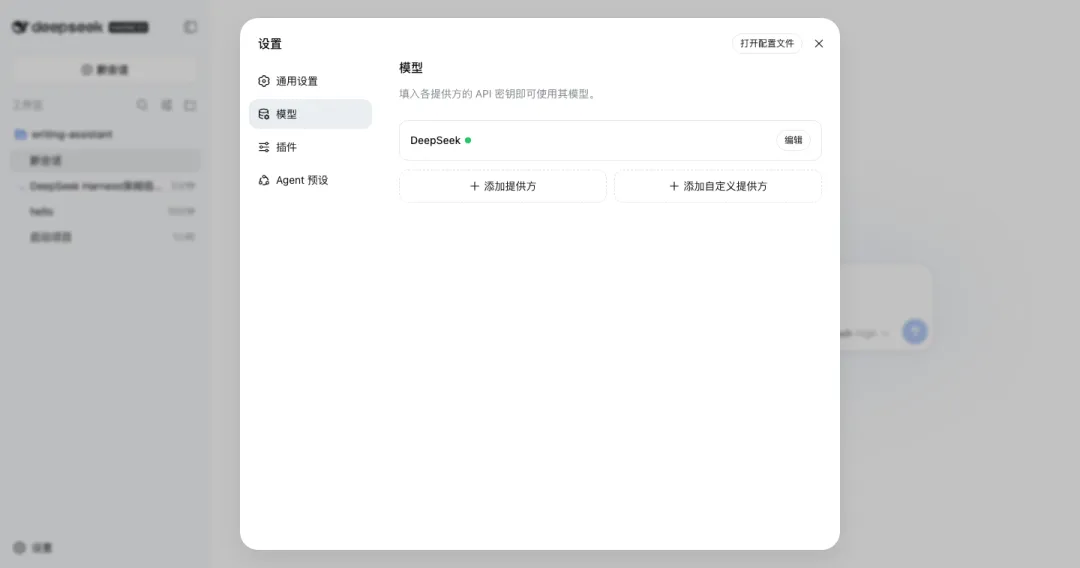Screen dimensions: 1080x568
Task: Close the settings dialog
Action: (819, 43)
